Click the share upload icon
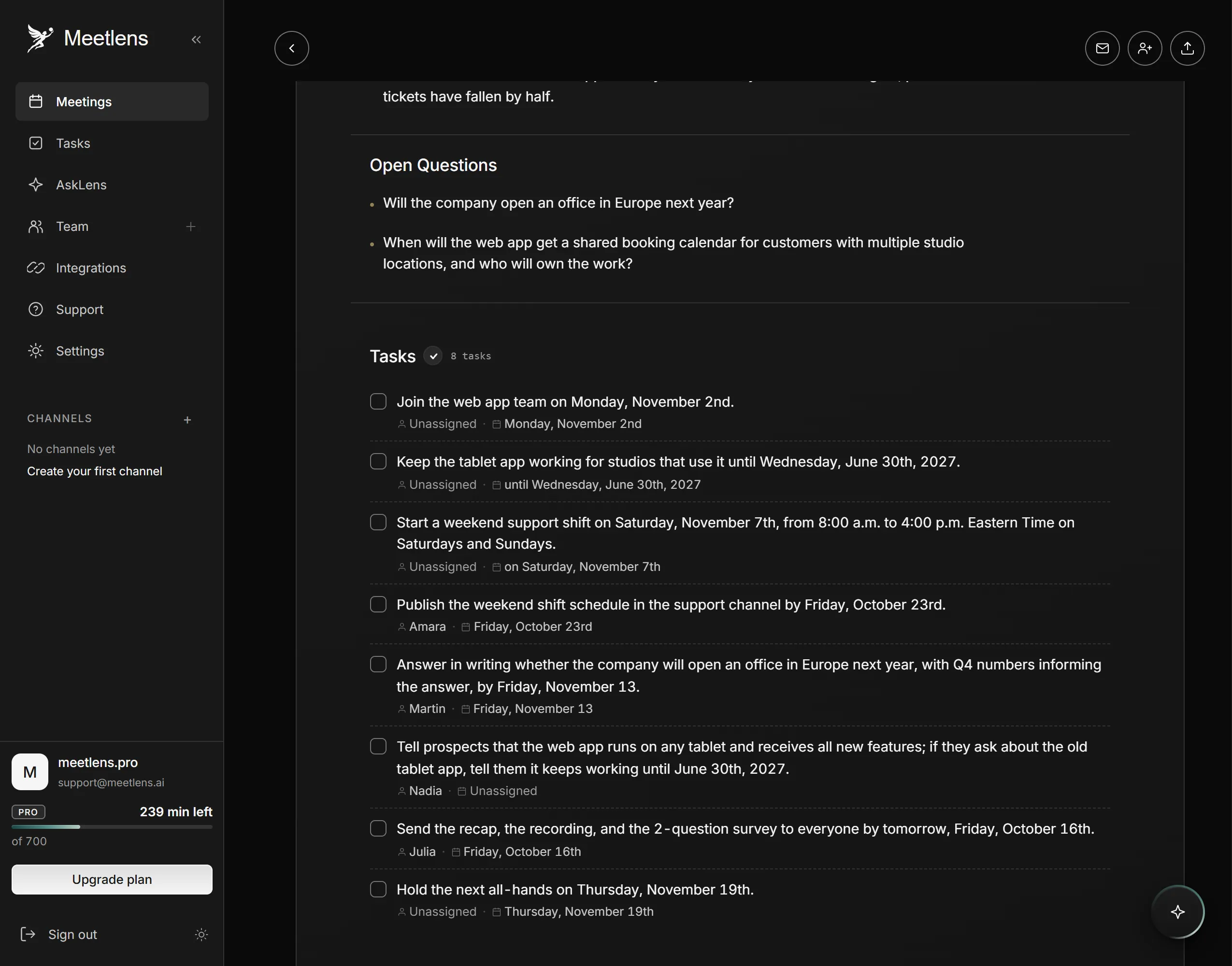The height and width of the screenshot is (966, 1232). point(1187,48)
